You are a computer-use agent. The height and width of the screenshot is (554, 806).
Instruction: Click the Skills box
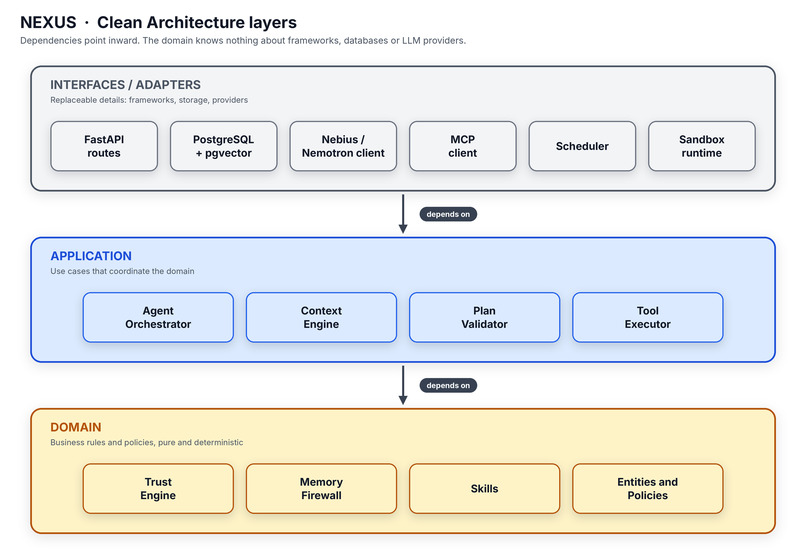coord(484,488)
